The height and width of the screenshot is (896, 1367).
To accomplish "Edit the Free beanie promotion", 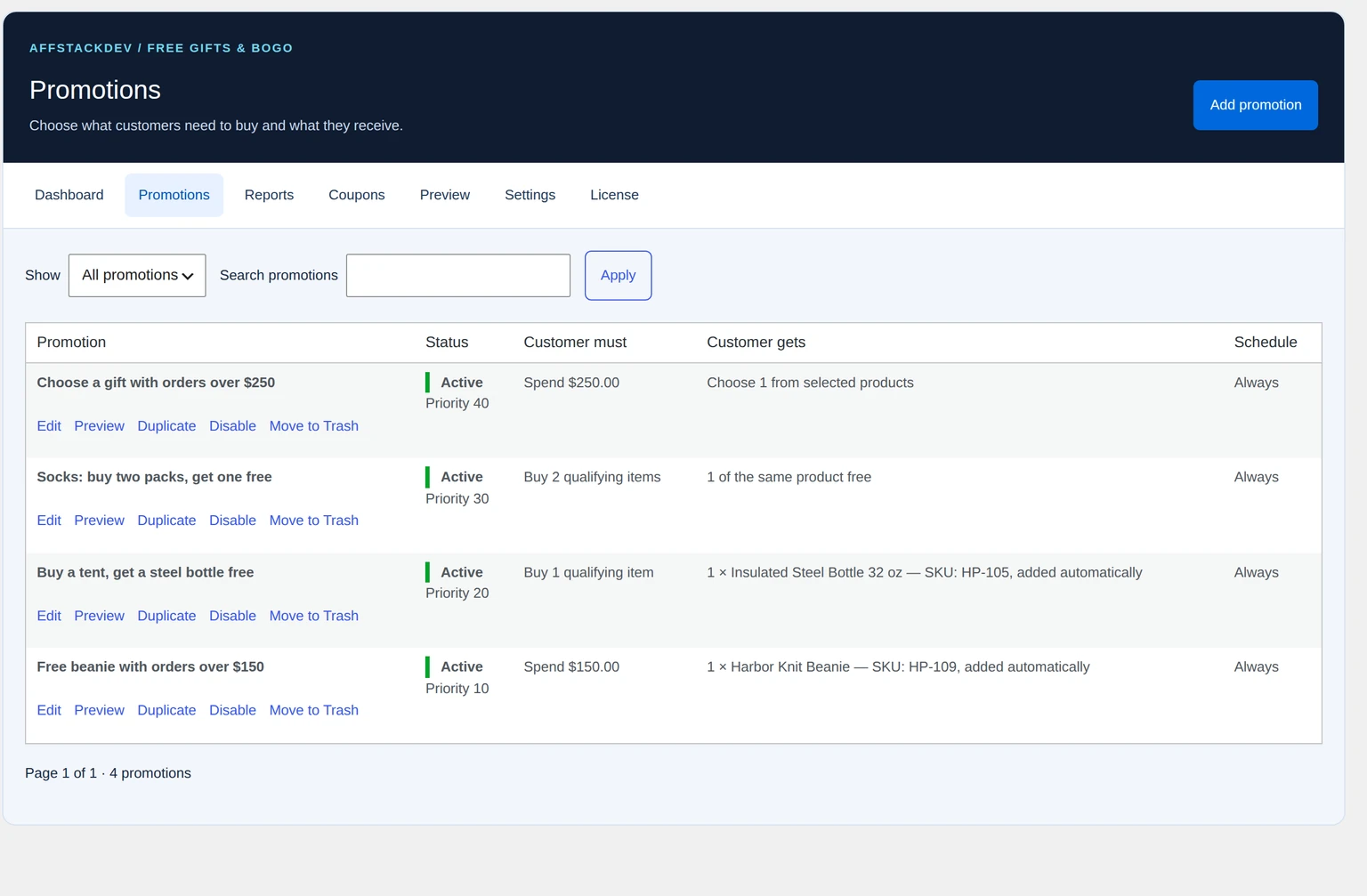I will click(49, 710).
